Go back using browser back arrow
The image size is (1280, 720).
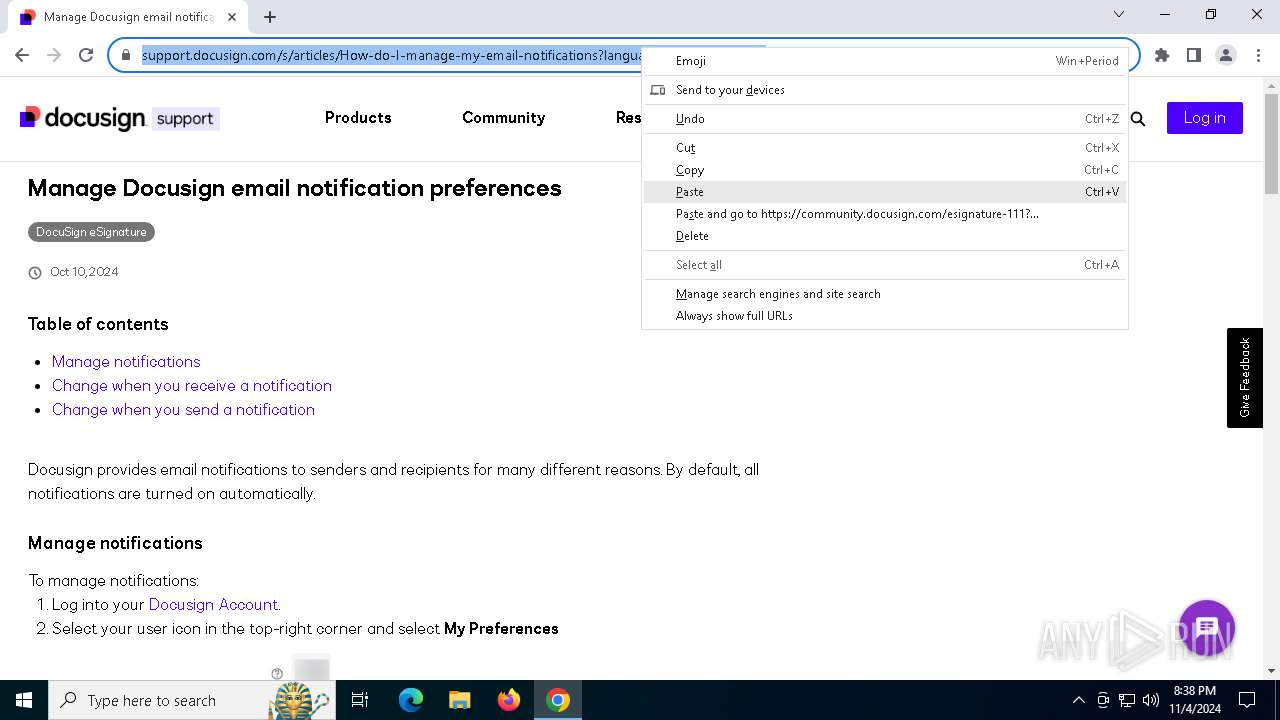22,55
